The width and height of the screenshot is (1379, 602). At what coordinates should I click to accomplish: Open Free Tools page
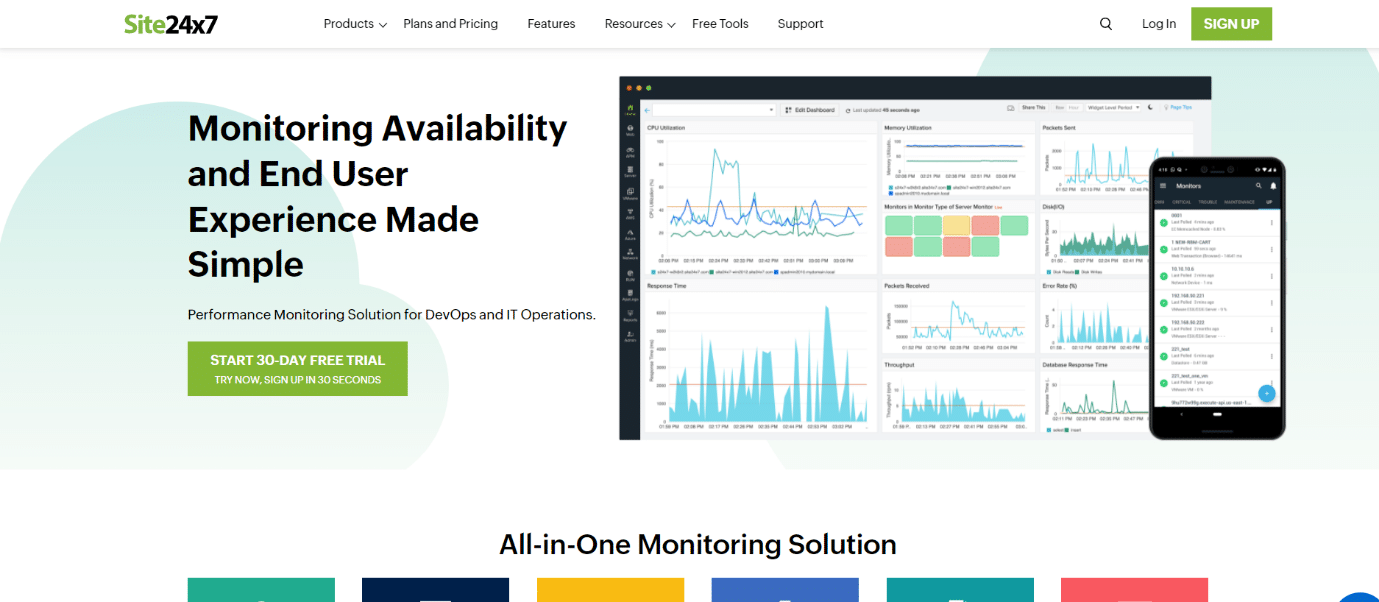(x=720, y=24)
